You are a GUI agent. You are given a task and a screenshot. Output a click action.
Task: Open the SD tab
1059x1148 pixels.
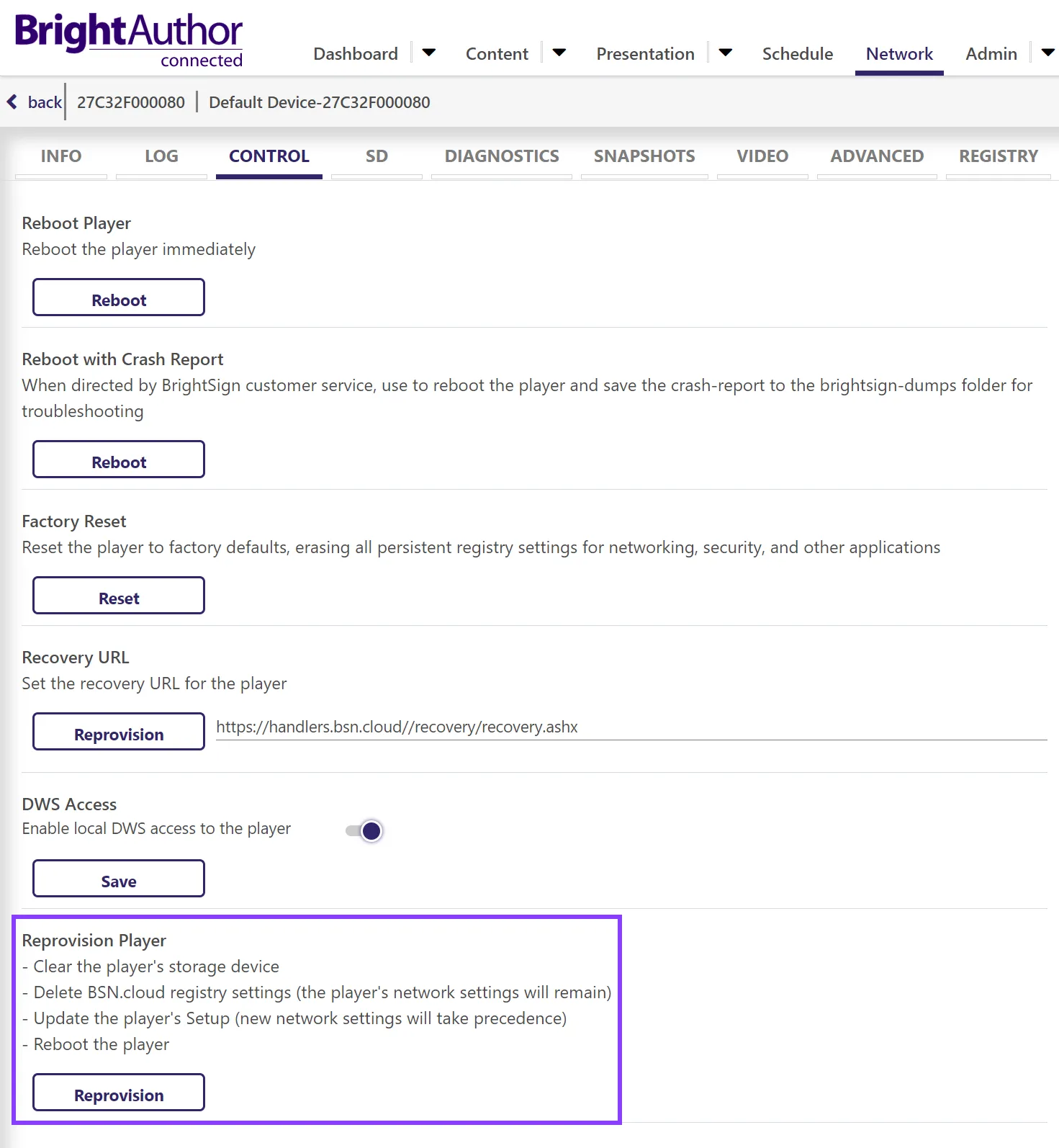point(377,156)
